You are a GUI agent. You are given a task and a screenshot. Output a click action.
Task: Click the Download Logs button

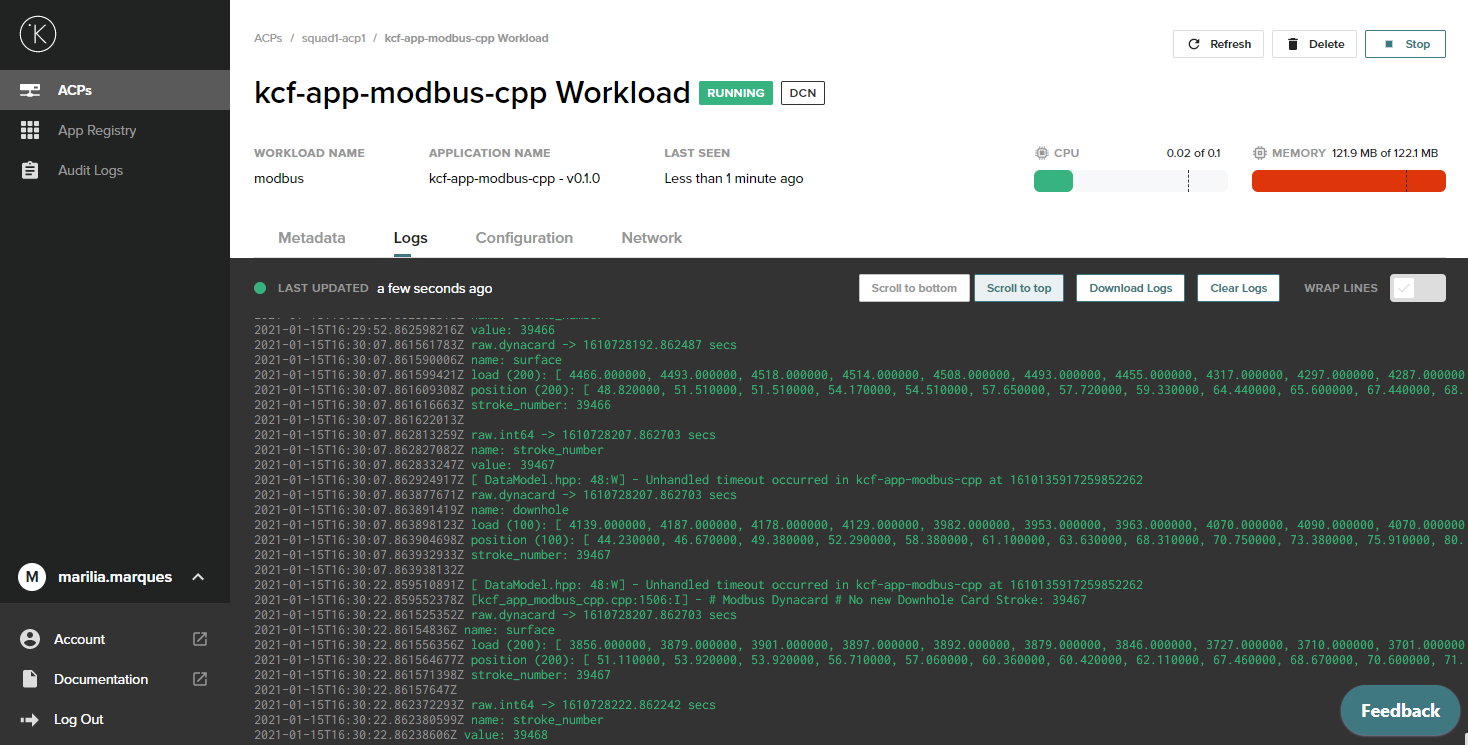[1131, 288]
